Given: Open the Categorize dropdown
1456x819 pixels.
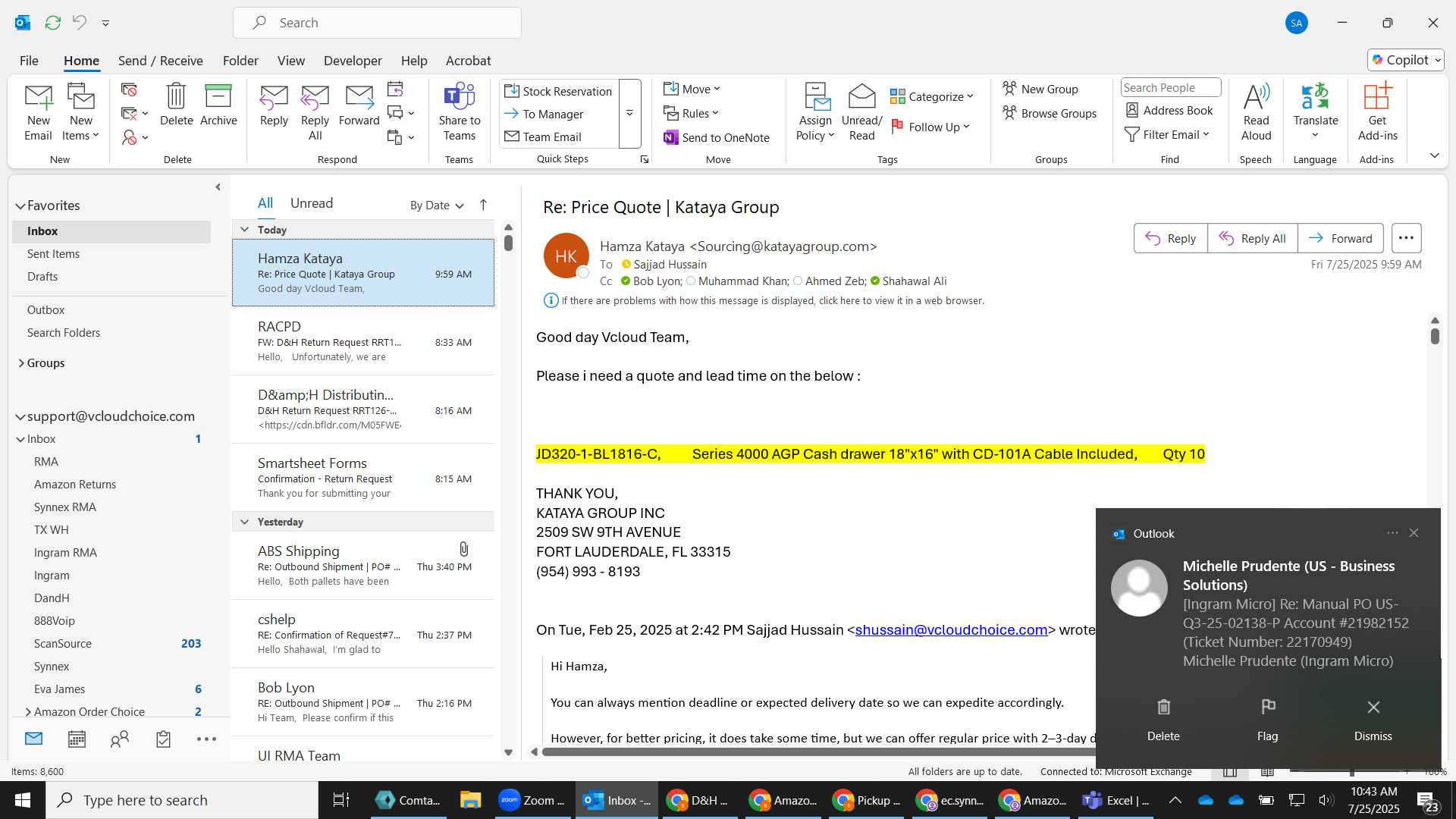Looking at the screenshot, I should (x=931, y=96).
